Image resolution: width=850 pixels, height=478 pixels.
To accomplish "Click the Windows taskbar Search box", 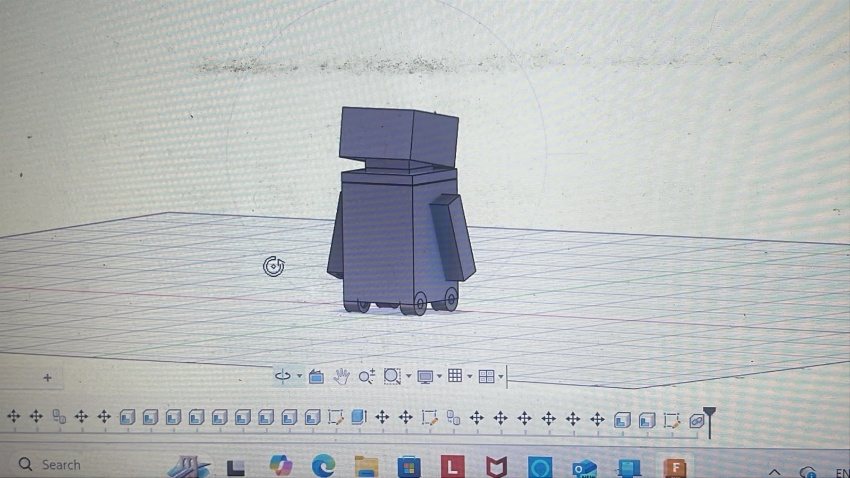I will pyautogui.click(x=50, y=464).
